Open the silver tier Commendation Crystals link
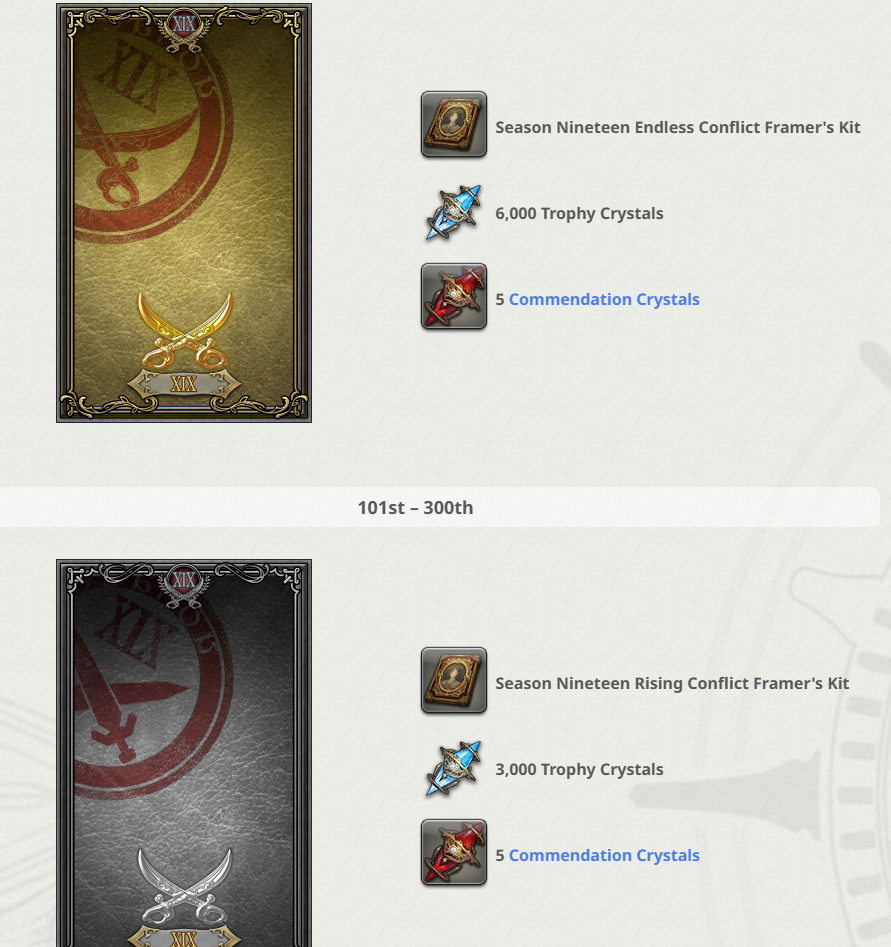 pos(604,855)
